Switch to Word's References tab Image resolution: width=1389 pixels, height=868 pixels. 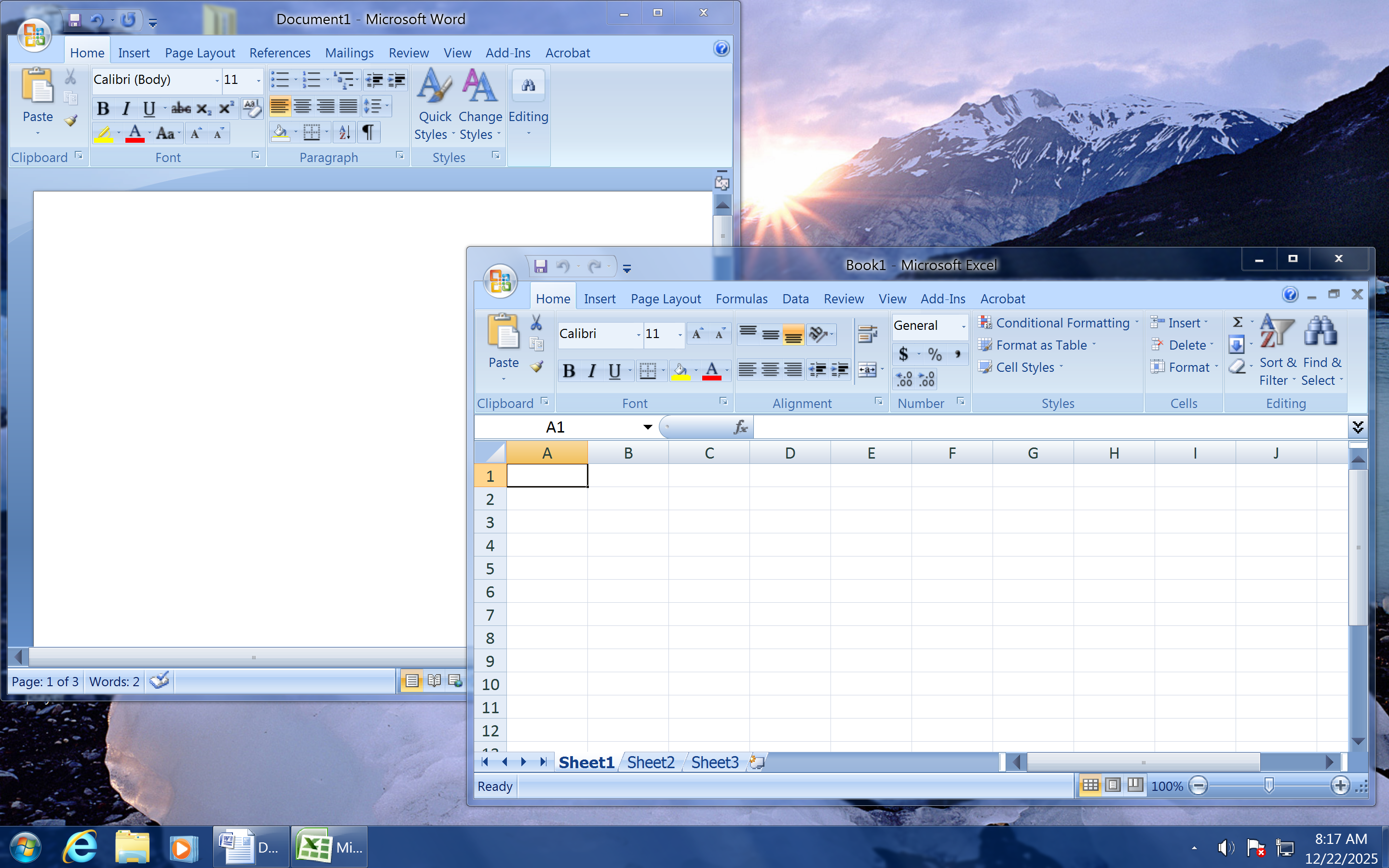pyautogui.click(x=280, y=53)
